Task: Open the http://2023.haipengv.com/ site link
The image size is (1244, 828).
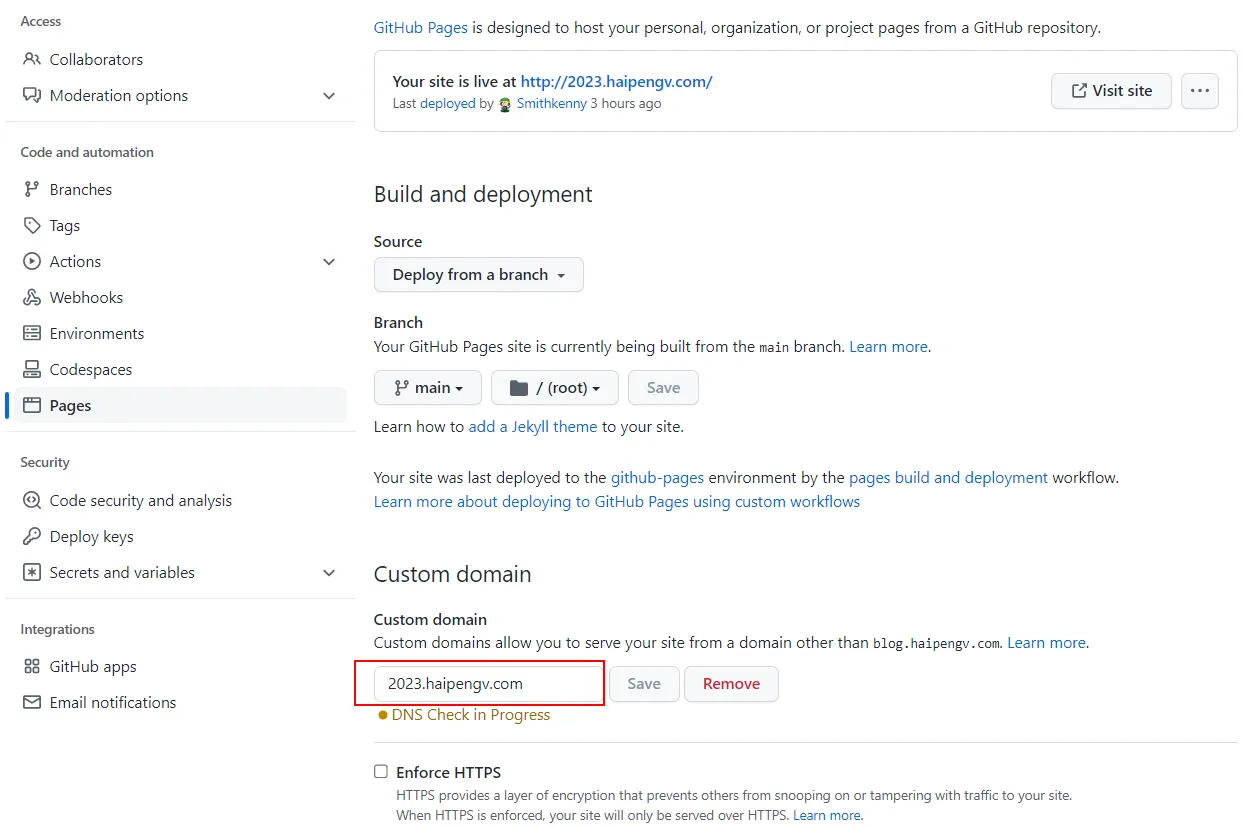Action: [617, 81]
